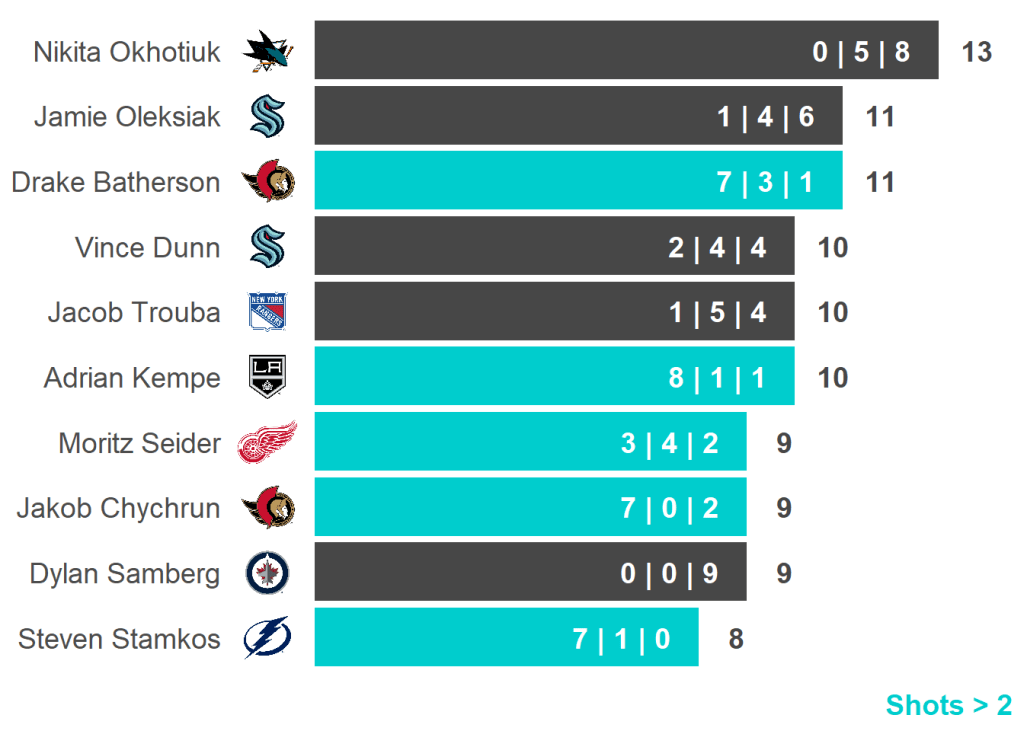Click Seattle Kraken logo beside Jamie Oleksiak

pyautogui.click(x=267, y=117)
